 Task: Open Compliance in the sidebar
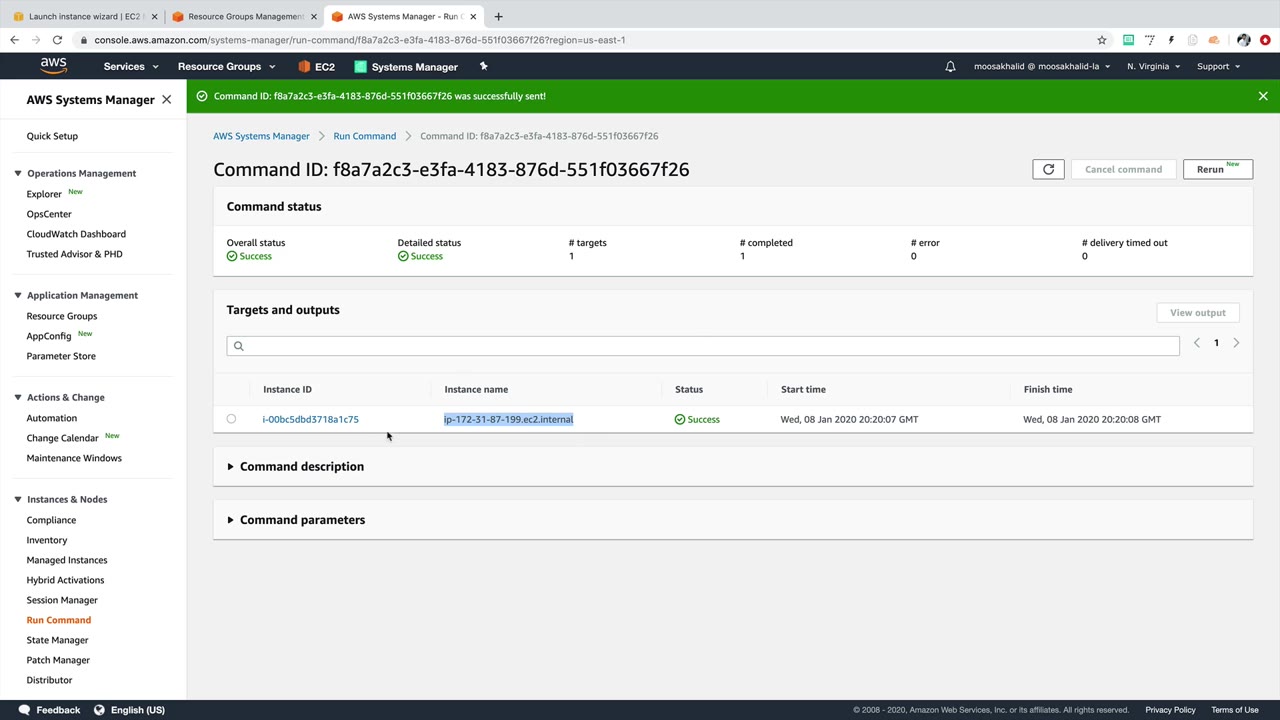tap(51, 520)
